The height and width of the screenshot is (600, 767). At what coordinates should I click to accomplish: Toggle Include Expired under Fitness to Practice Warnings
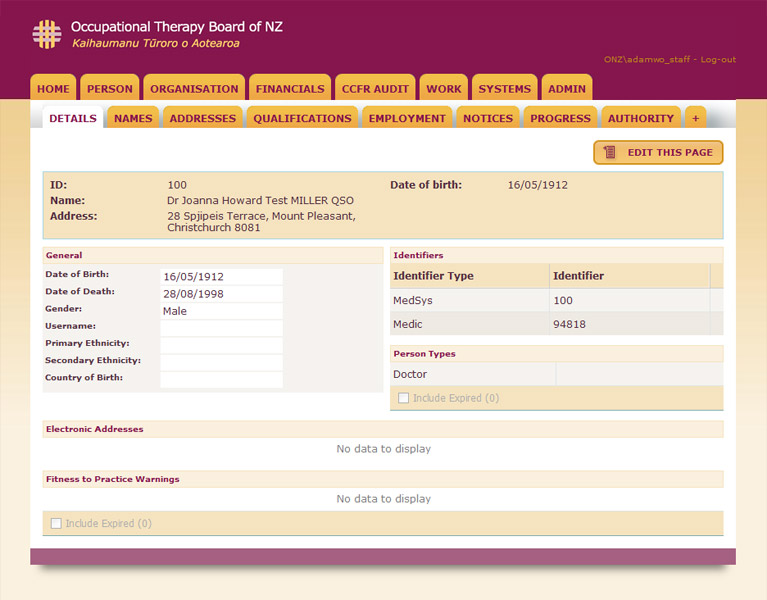[56, 523]
